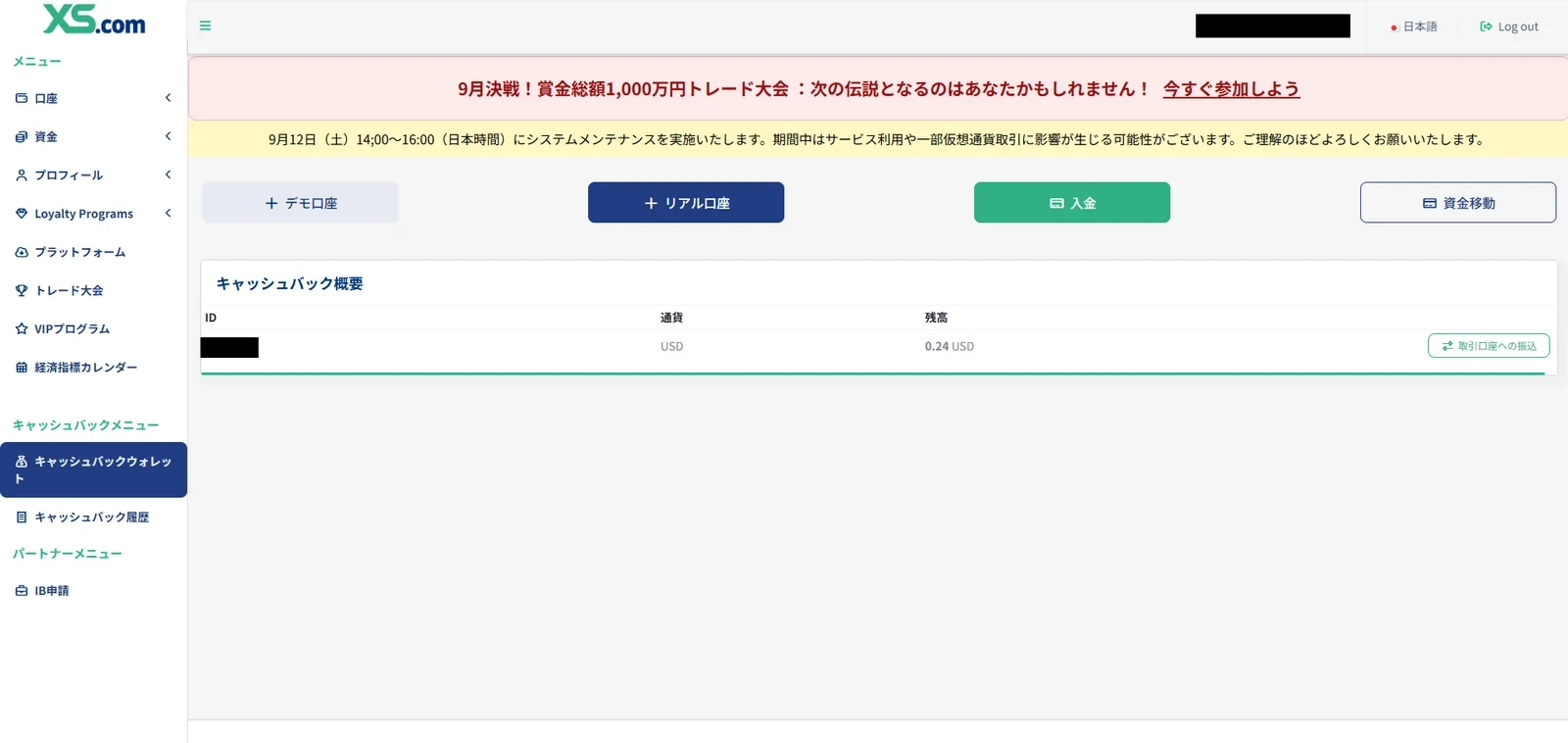Click the 資金移動 button

(1458, 203)
